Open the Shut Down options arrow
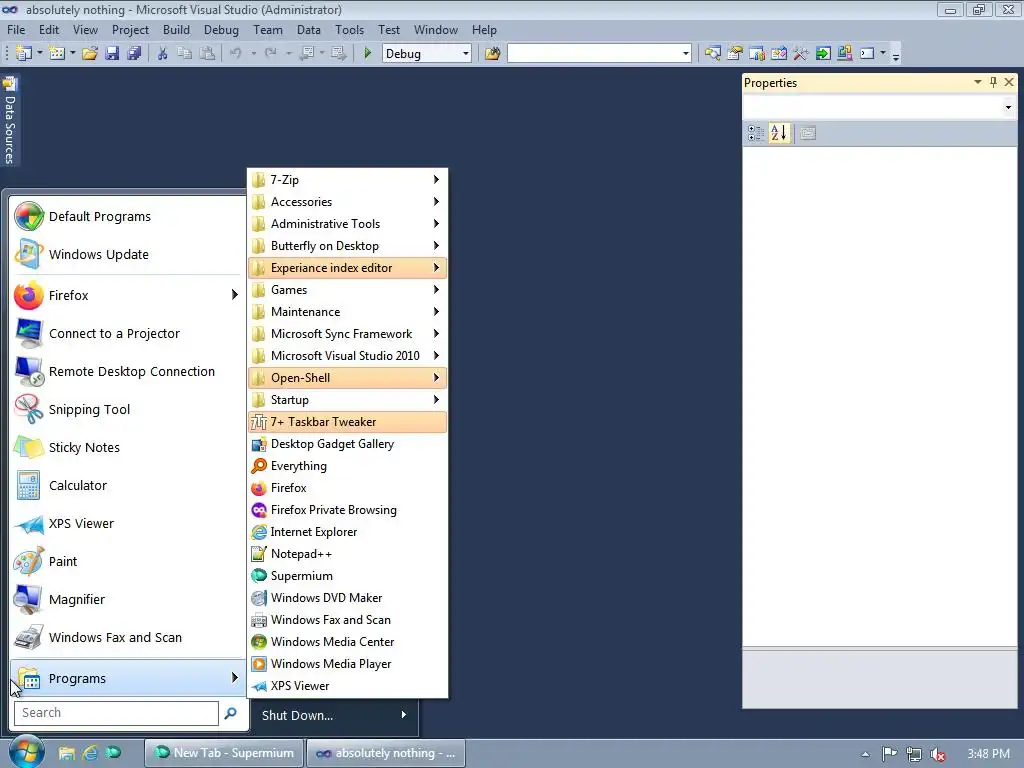Screen dimensions: 1024x768 (x=404, y=715)
